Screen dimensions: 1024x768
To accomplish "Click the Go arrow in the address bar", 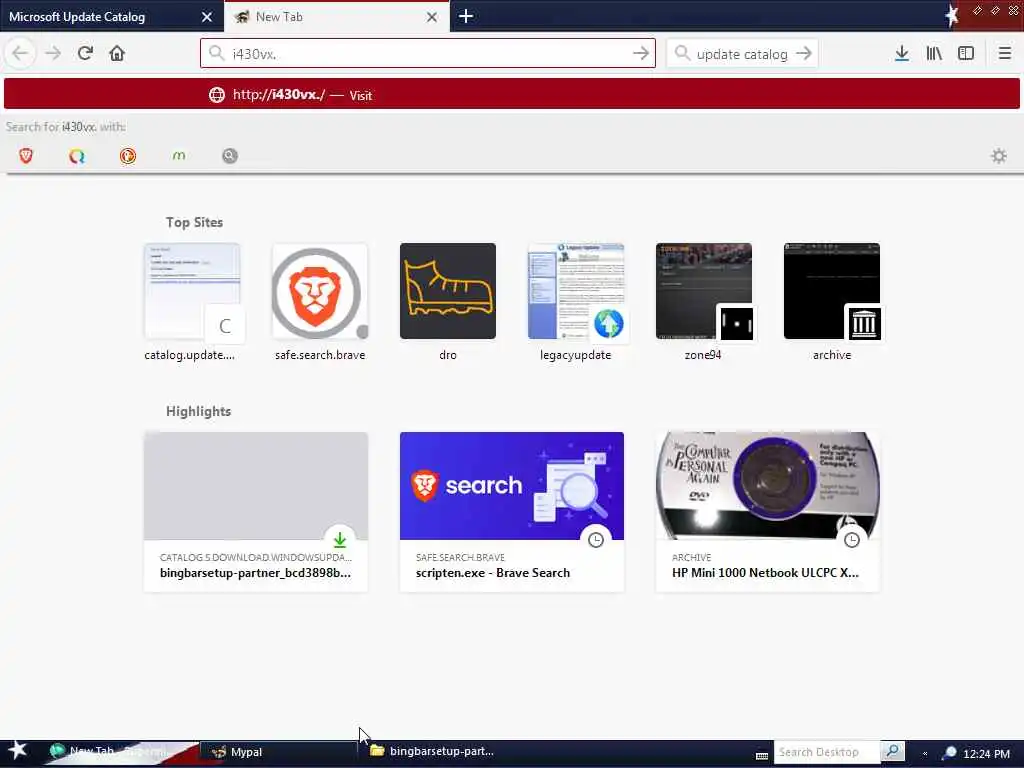I will tap(641, 54).
